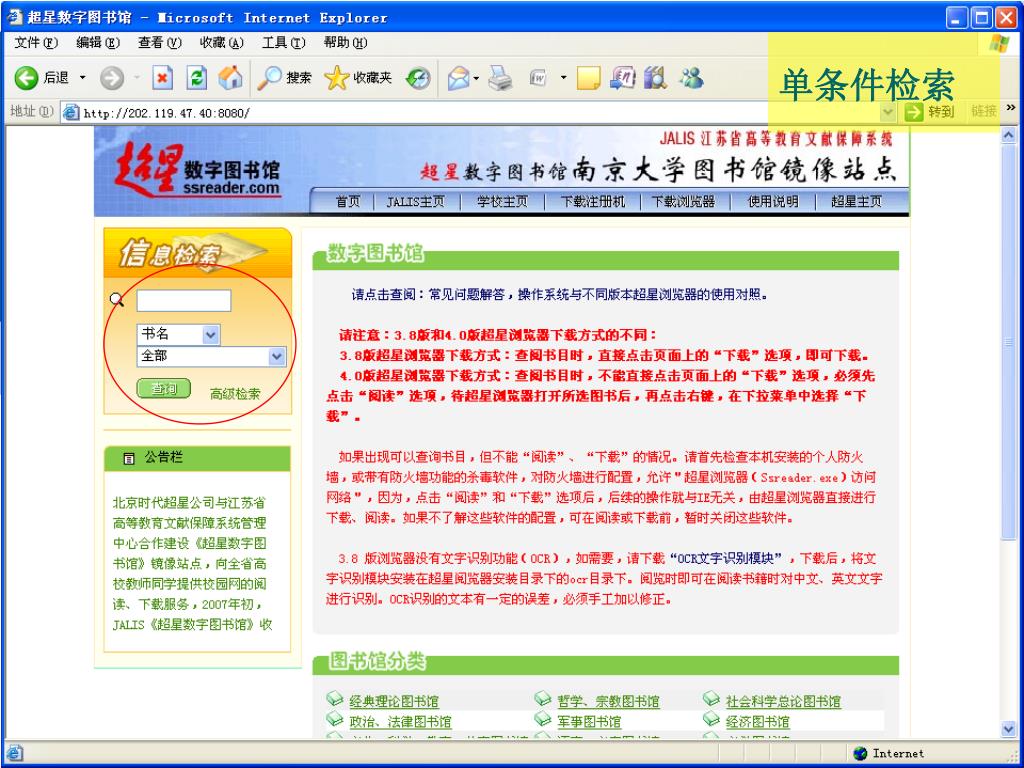
Task: Click the Internet zone globe in status bar
Action: click(x=861, y=753)
